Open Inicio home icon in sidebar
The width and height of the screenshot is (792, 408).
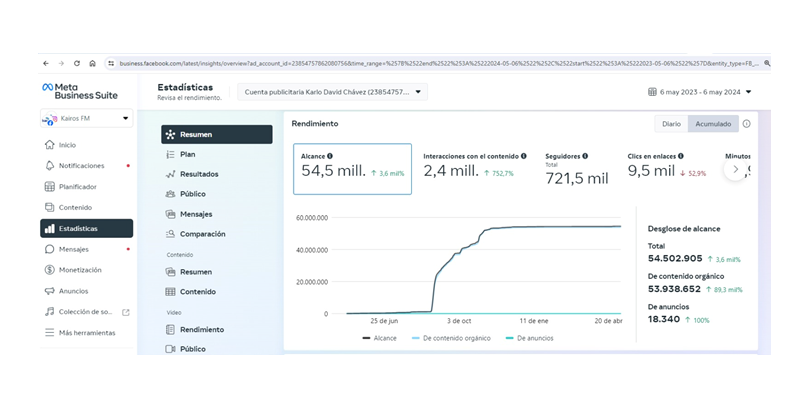point(50,145)
